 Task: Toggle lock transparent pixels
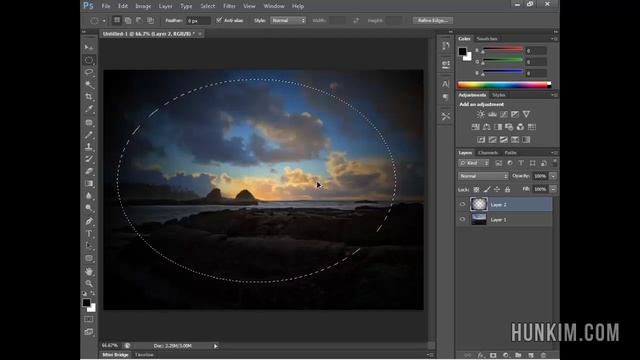tap(476, 189)
